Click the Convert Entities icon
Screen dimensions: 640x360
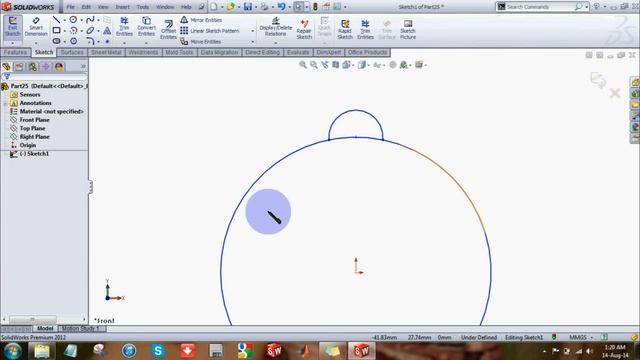tap(146, 27)
